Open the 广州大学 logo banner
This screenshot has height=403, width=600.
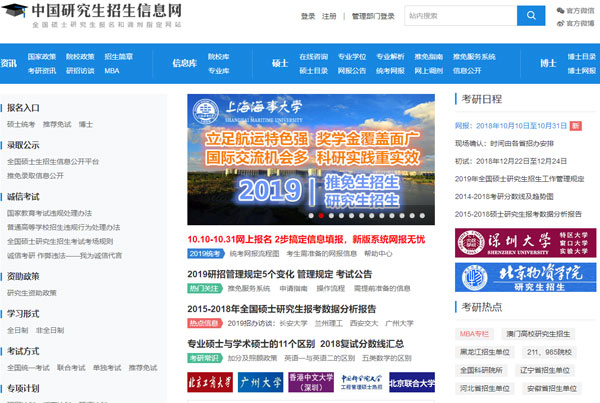tap(260, 382)
